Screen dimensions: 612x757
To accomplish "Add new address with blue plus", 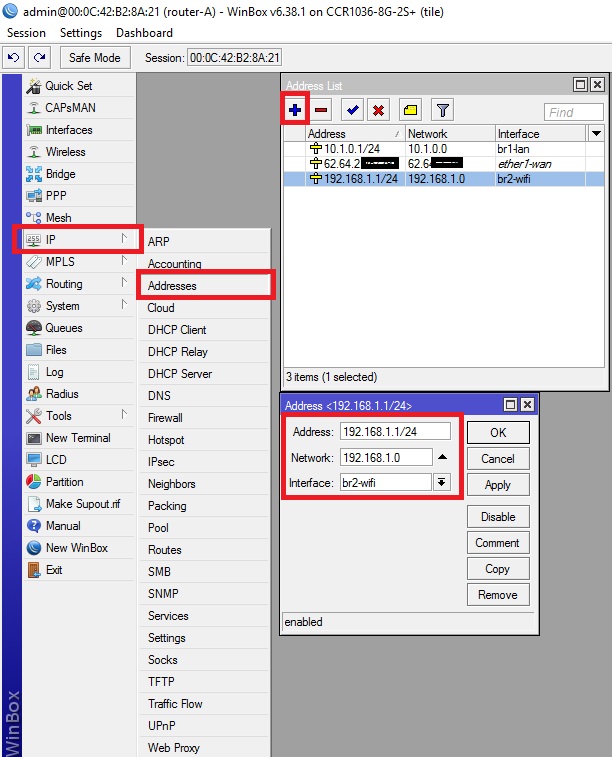I will 295,111.
